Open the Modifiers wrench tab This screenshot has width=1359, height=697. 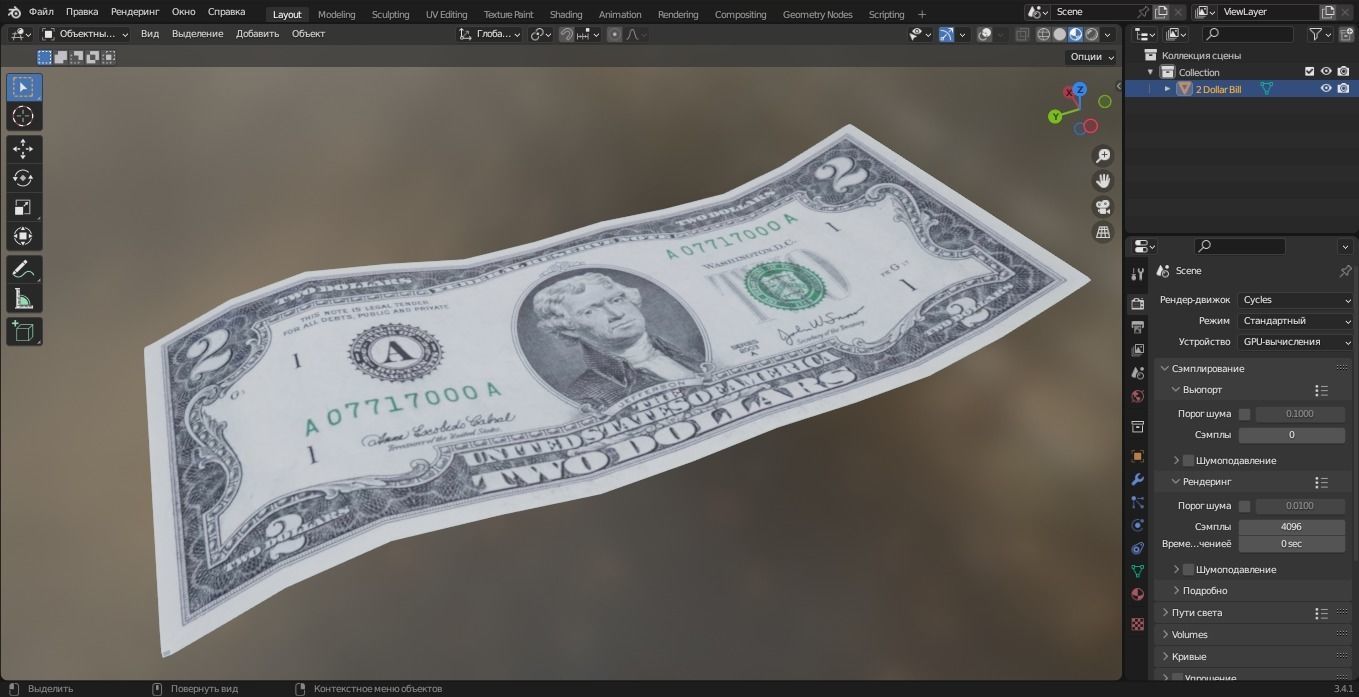tap(1137, 479)
